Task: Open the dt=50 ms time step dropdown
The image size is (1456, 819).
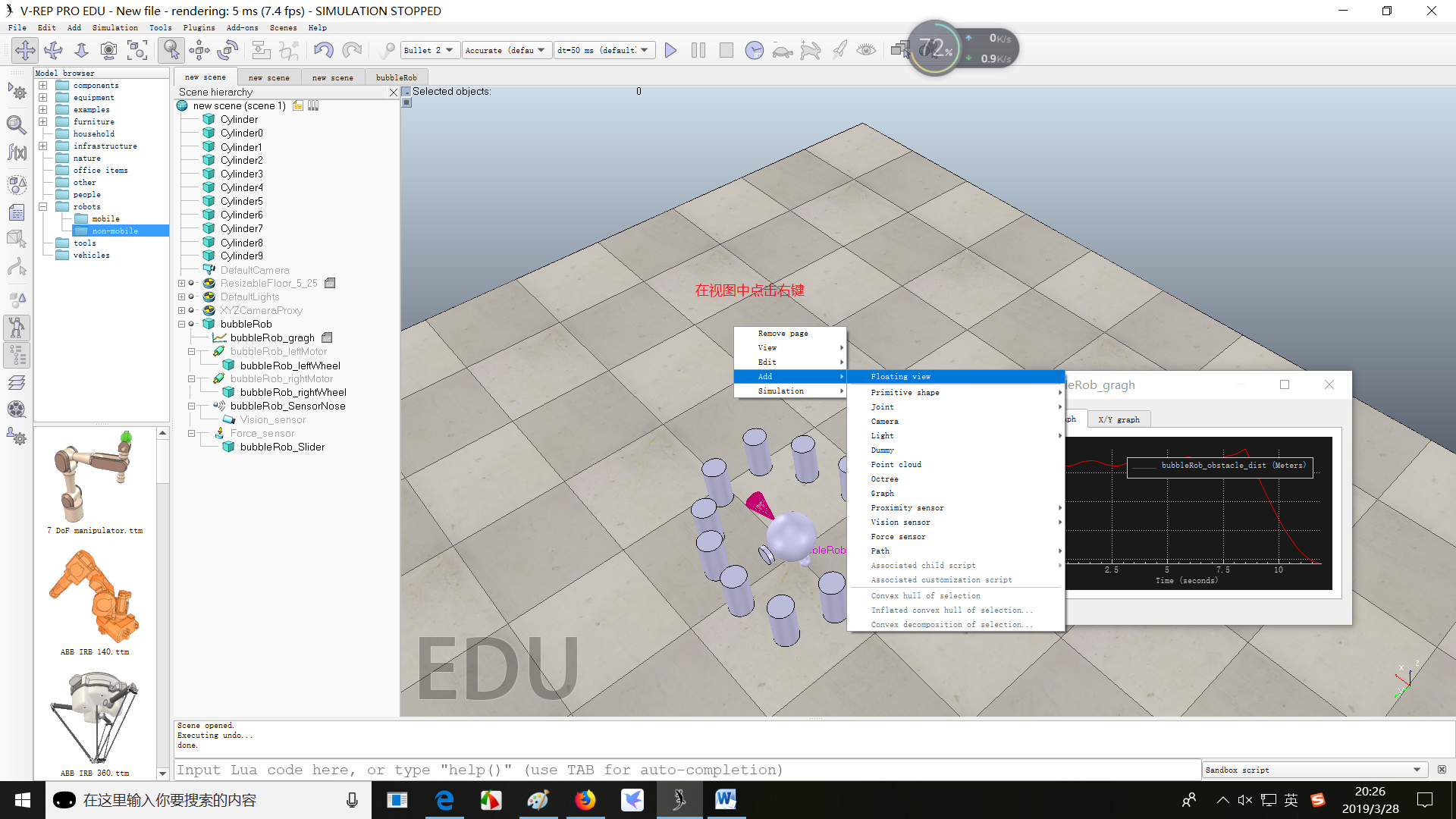Action: [x=604, y=50]
